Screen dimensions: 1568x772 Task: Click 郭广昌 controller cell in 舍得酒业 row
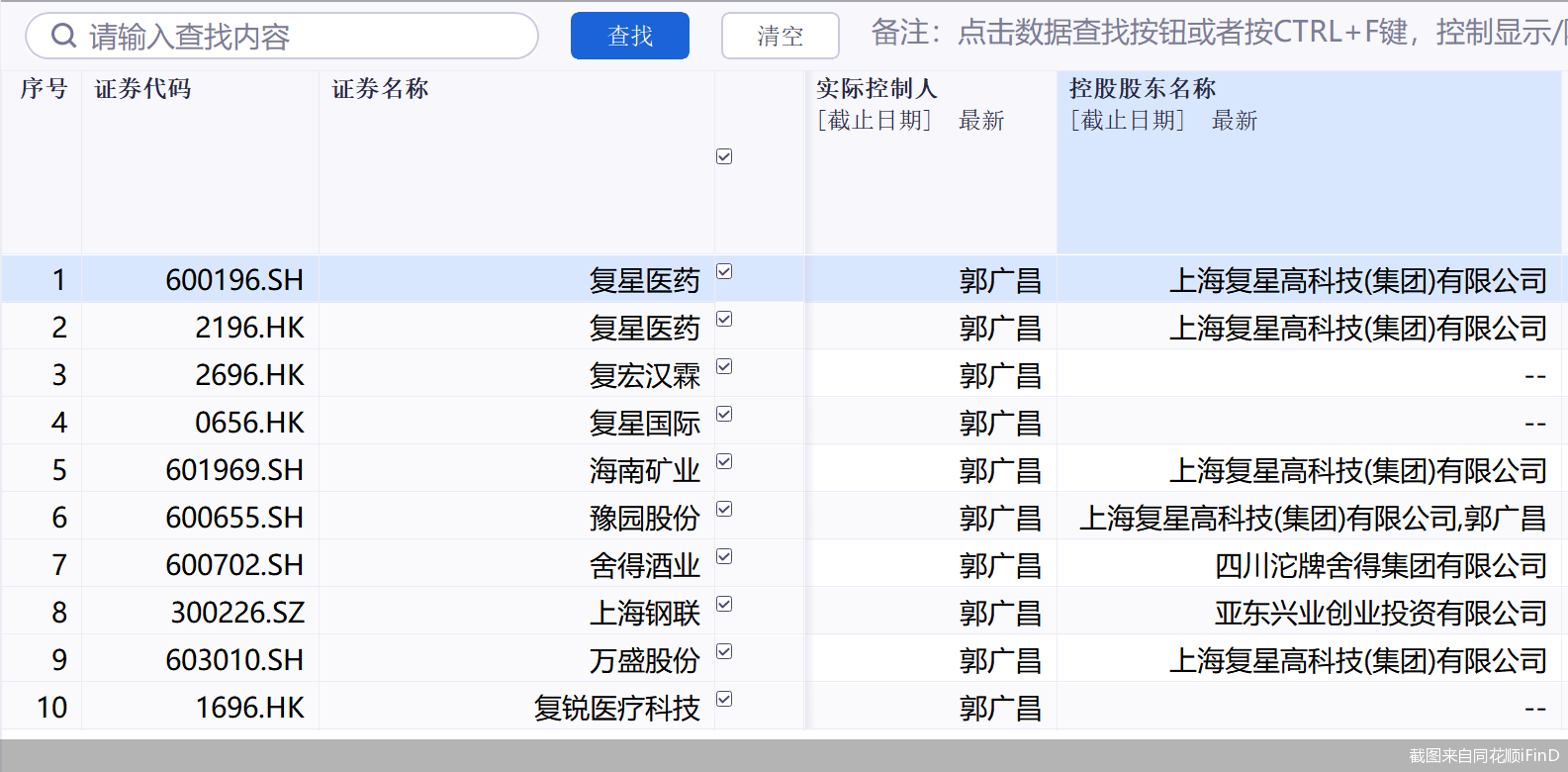point(932,565)
